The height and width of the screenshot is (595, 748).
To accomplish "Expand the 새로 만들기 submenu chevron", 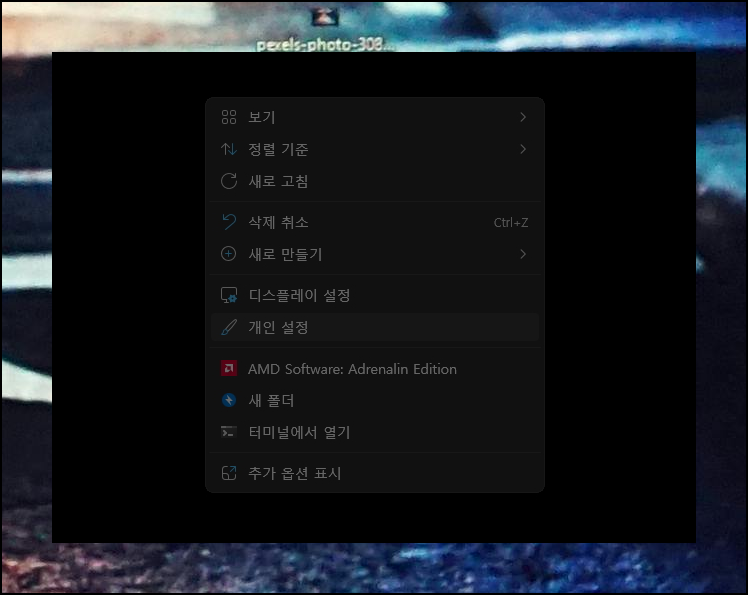I will click(523, 254).
